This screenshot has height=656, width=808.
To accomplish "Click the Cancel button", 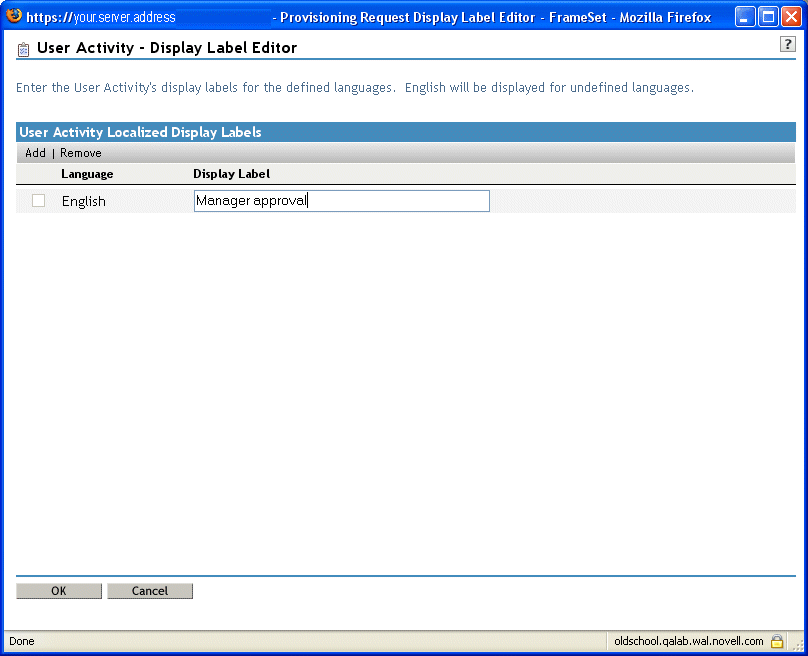I will pyautogui.click(x=150, y=591).
